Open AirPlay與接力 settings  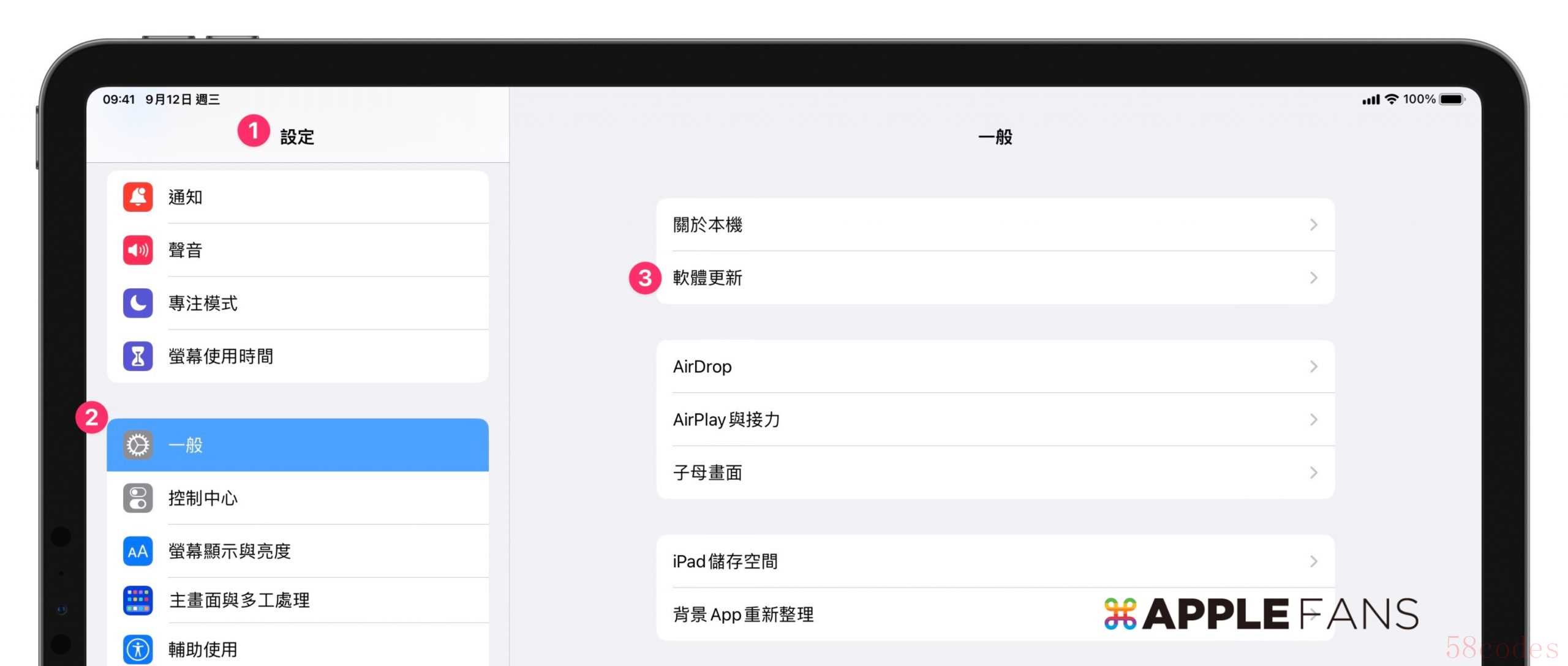[x=726, y=420]
